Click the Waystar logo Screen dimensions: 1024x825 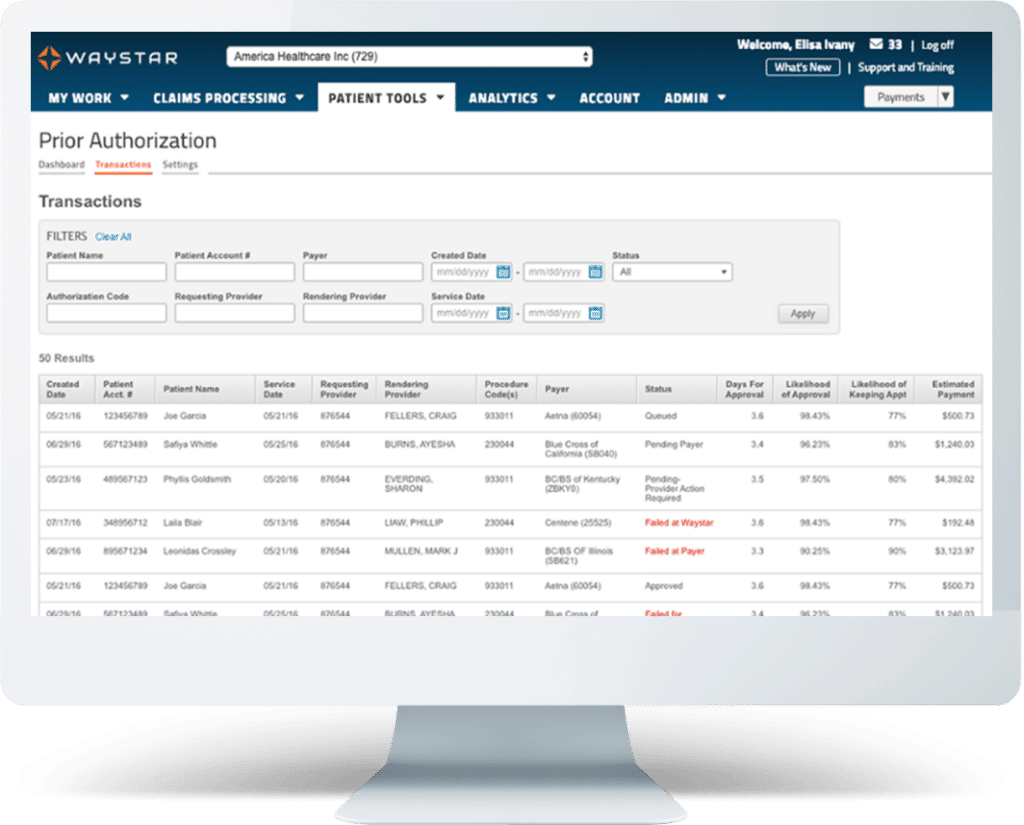point(108,57)
